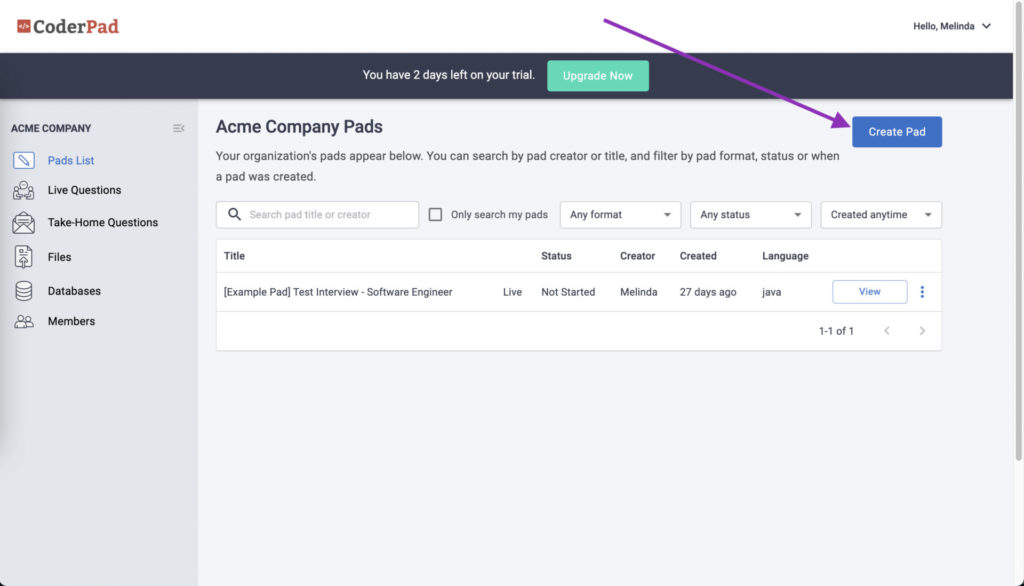The height and width of the screenshot is (586, 1024).
Task: Click the CoderPad logo
Action: [68, 26]
